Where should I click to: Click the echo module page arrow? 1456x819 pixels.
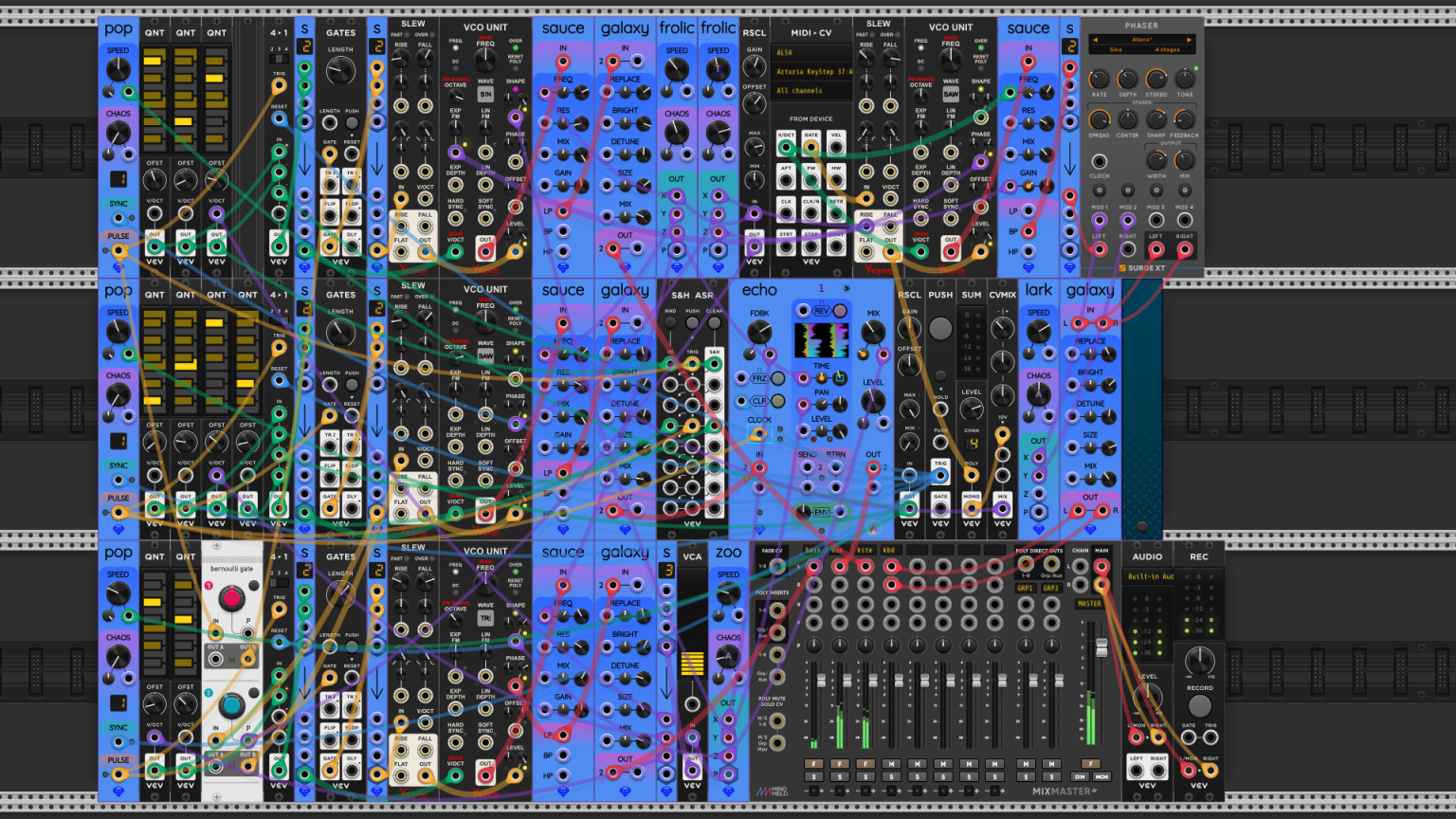(x=846, y=288)
